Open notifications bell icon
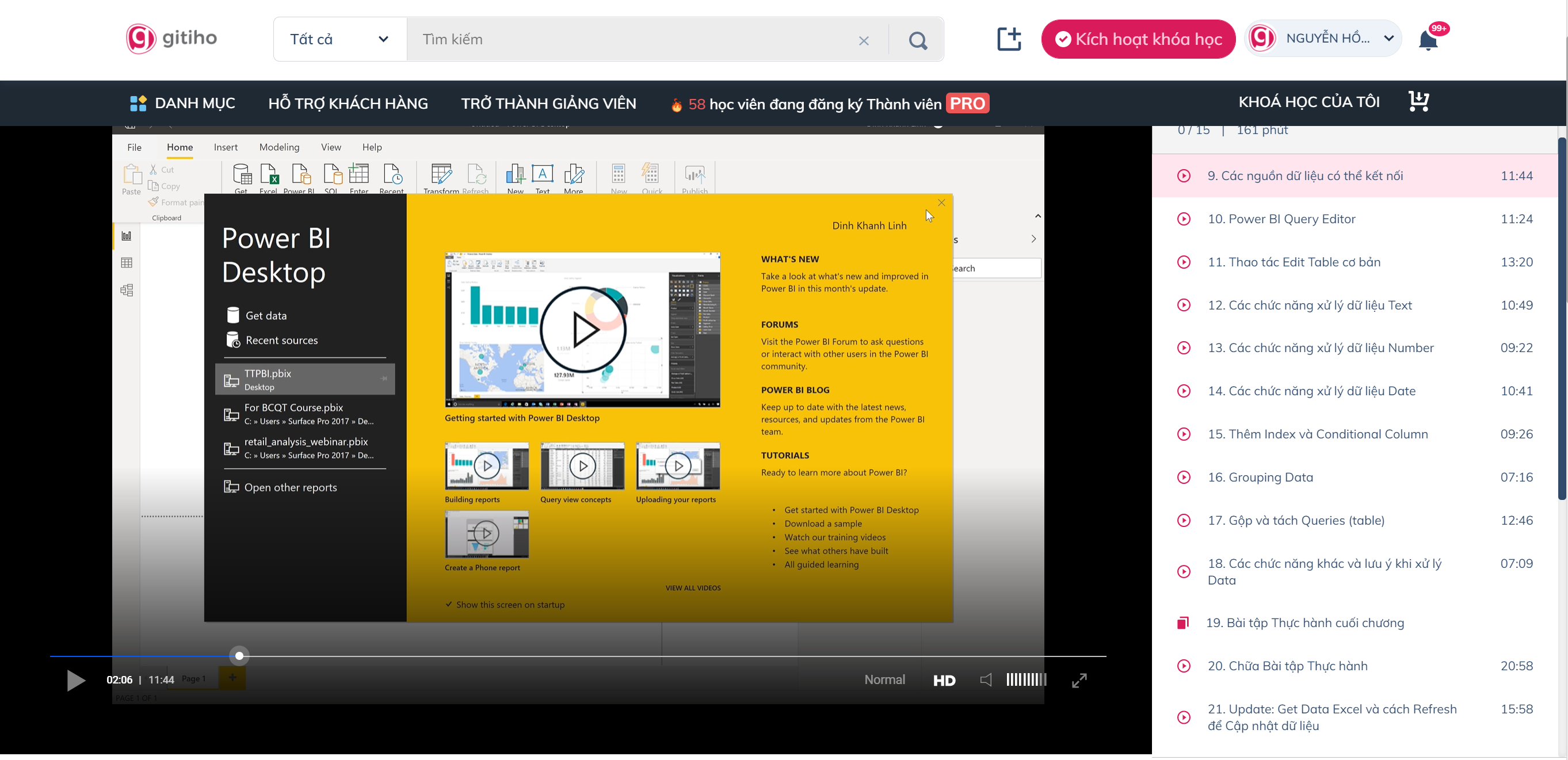 point(1428,40)
